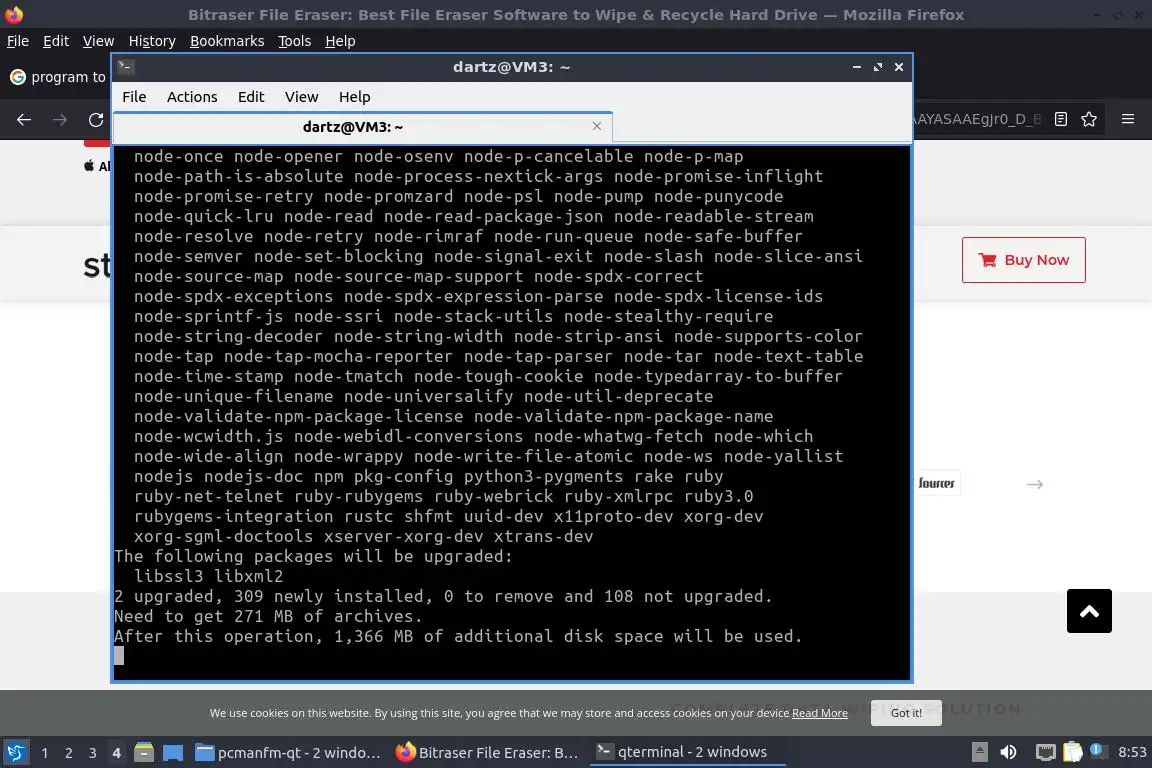Go forward in Firefox
1152x768 pixels.
pyautogui.click(x=60, y=119)
